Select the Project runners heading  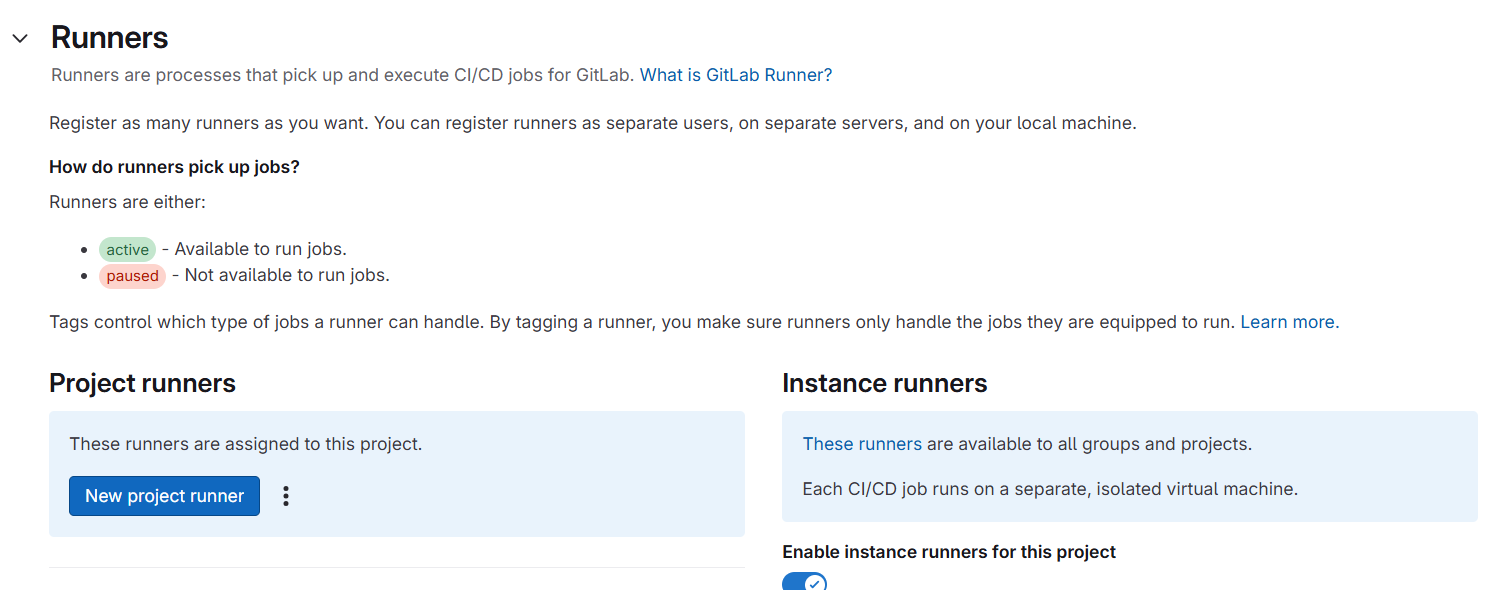142,384
